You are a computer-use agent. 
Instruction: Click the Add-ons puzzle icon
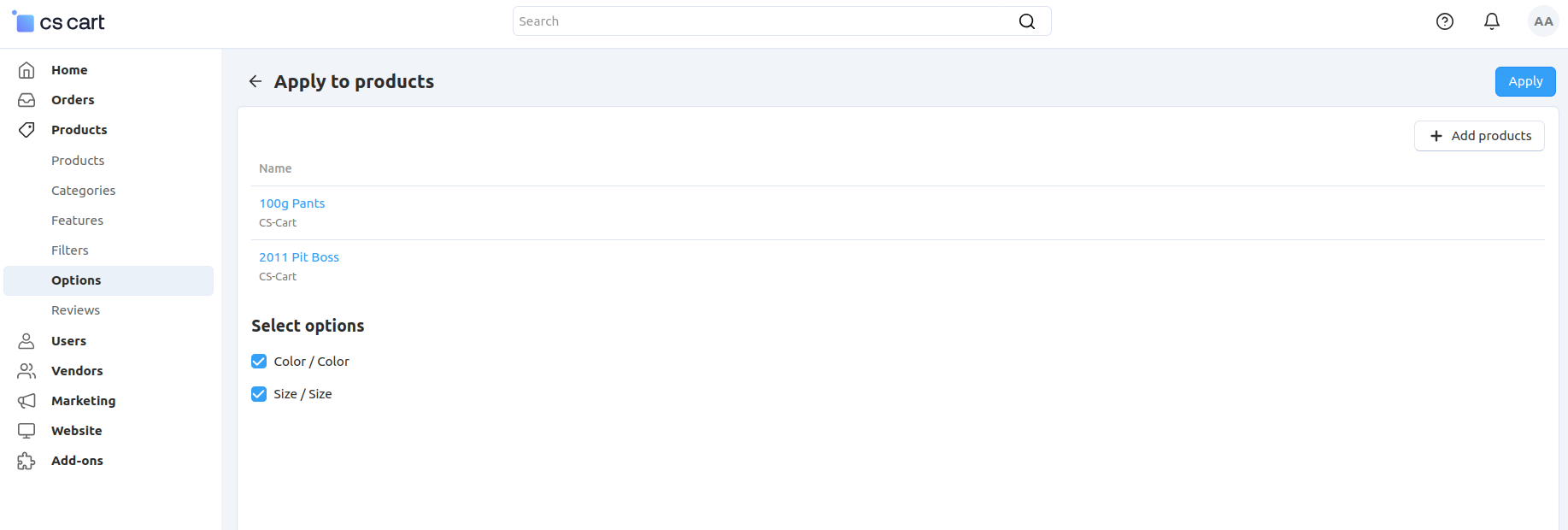coord(26,461)
